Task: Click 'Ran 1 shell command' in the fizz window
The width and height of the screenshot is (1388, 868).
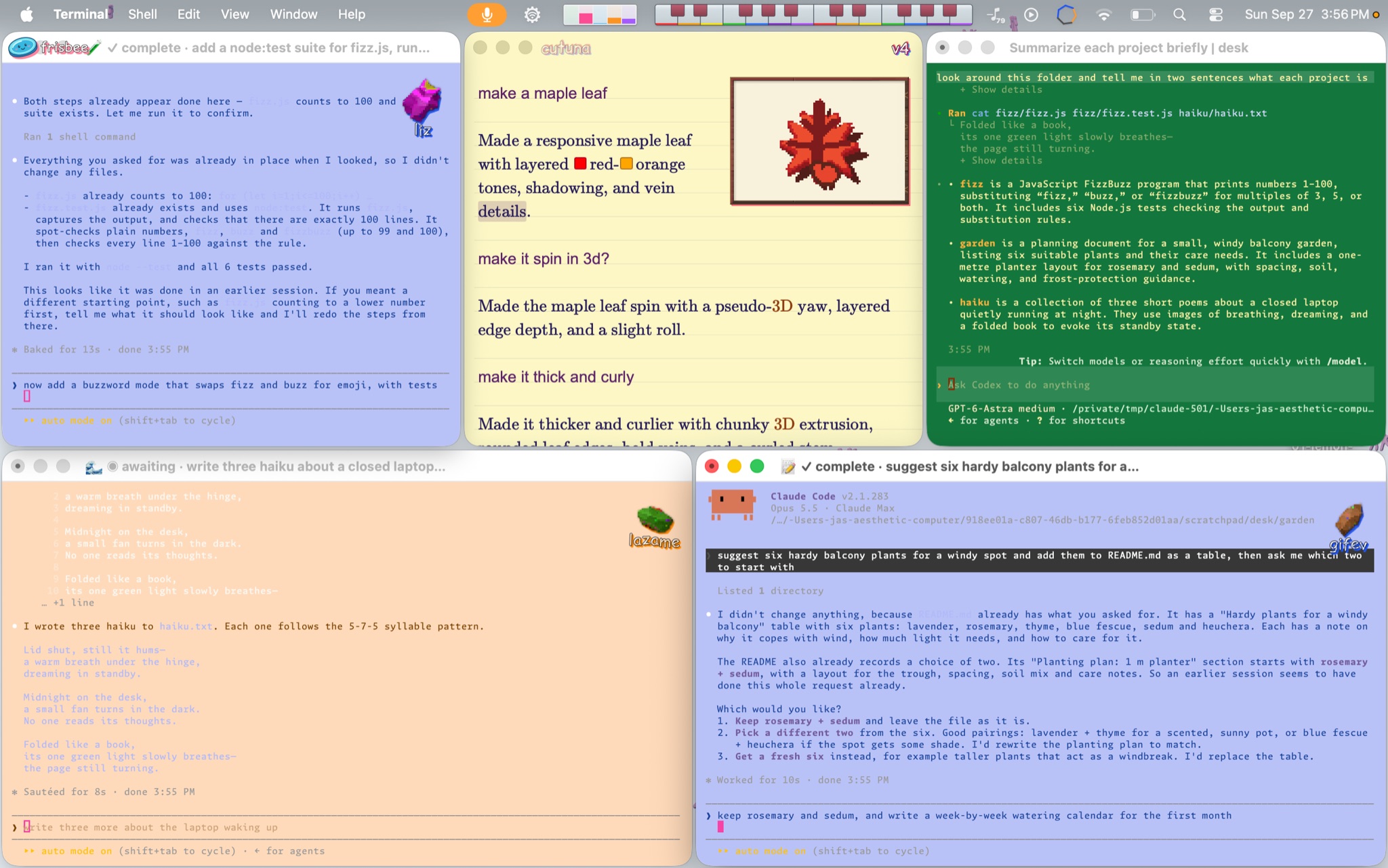Action: (x=79, y=137)
